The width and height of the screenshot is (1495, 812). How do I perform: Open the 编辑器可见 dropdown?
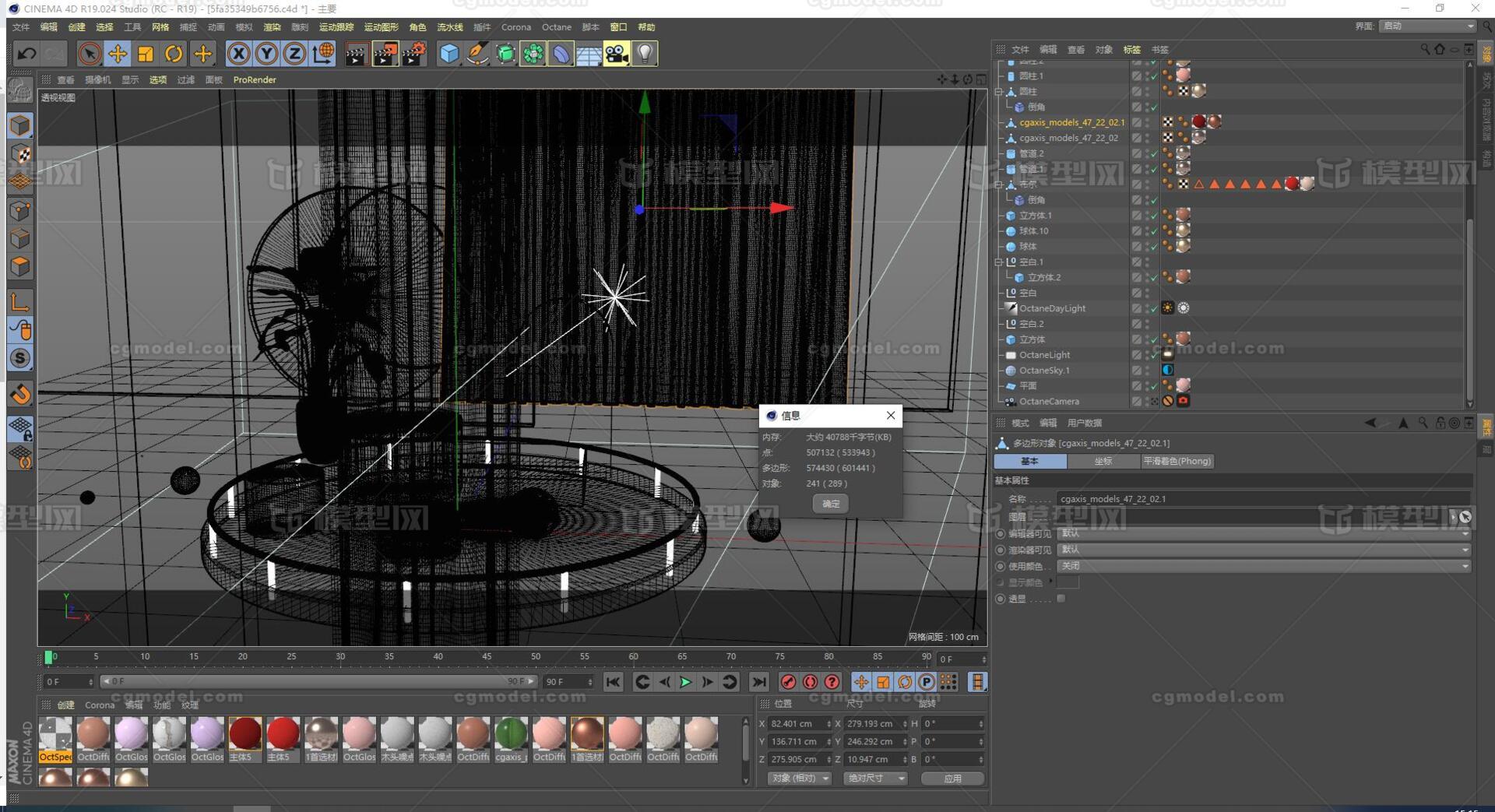1265,533
